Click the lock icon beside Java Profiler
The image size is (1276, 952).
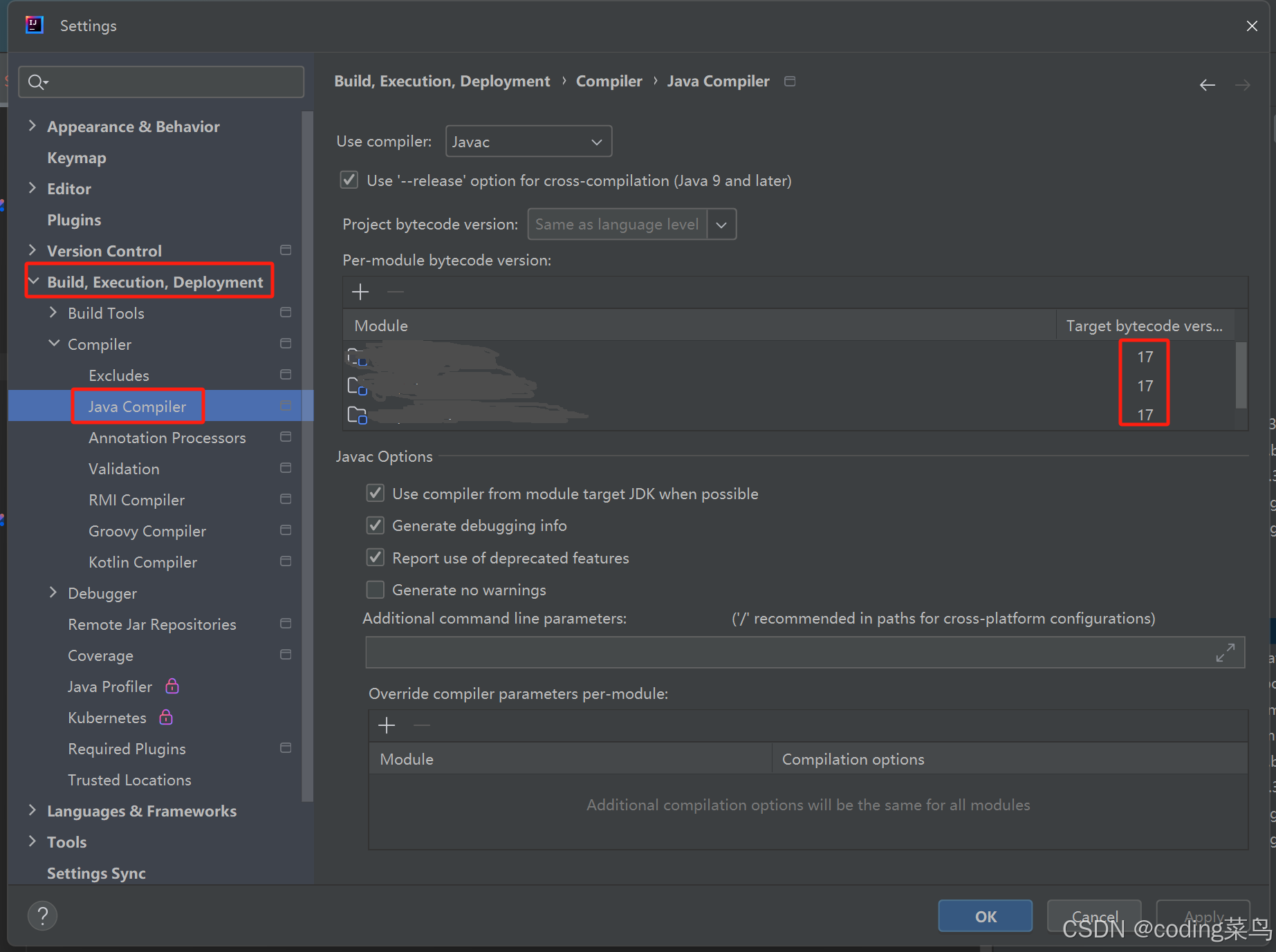[172, 686]
